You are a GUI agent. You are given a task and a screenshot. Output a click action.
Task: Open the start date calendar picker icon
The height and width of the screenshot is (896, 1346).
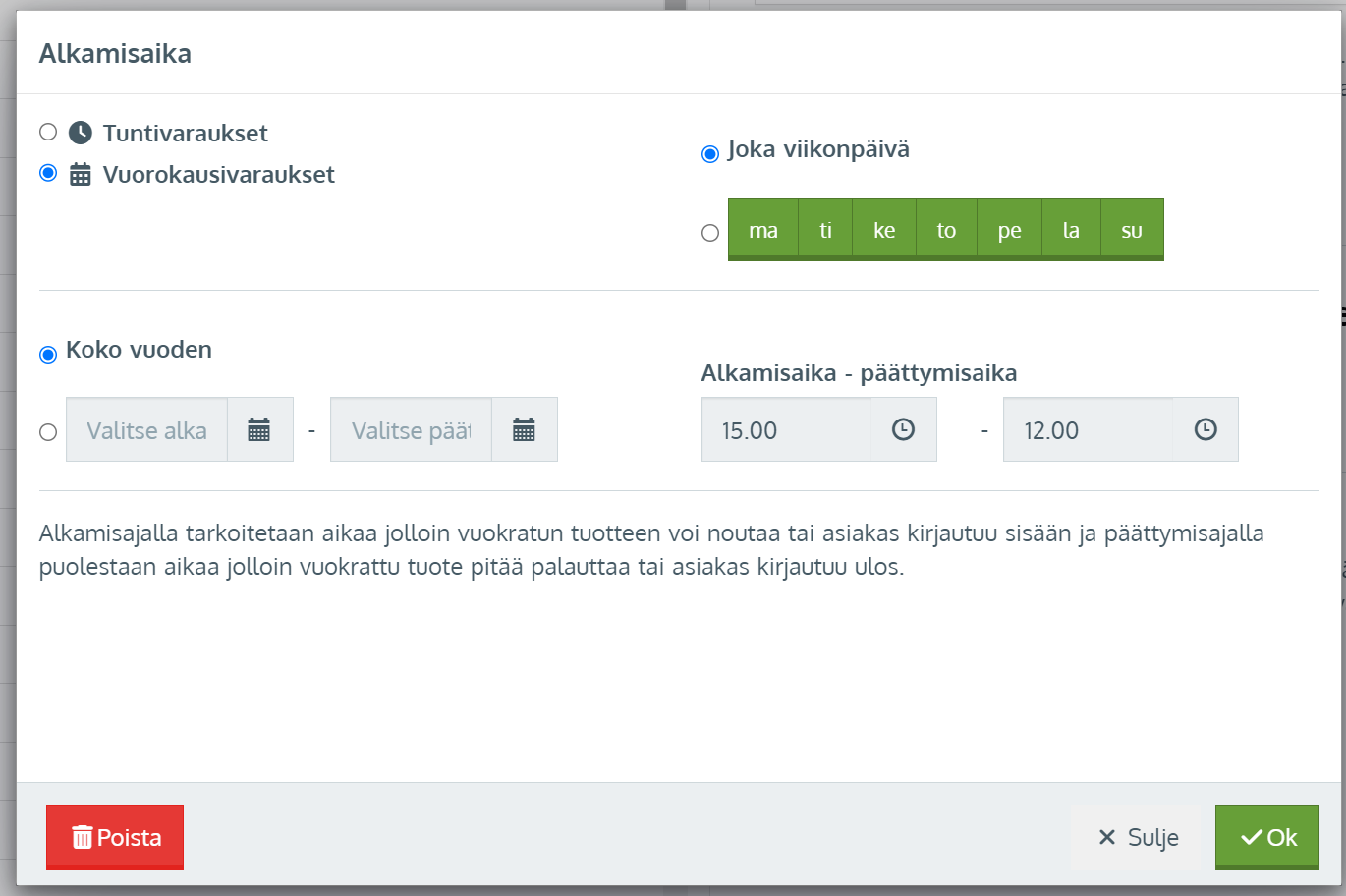pos(259,429)
